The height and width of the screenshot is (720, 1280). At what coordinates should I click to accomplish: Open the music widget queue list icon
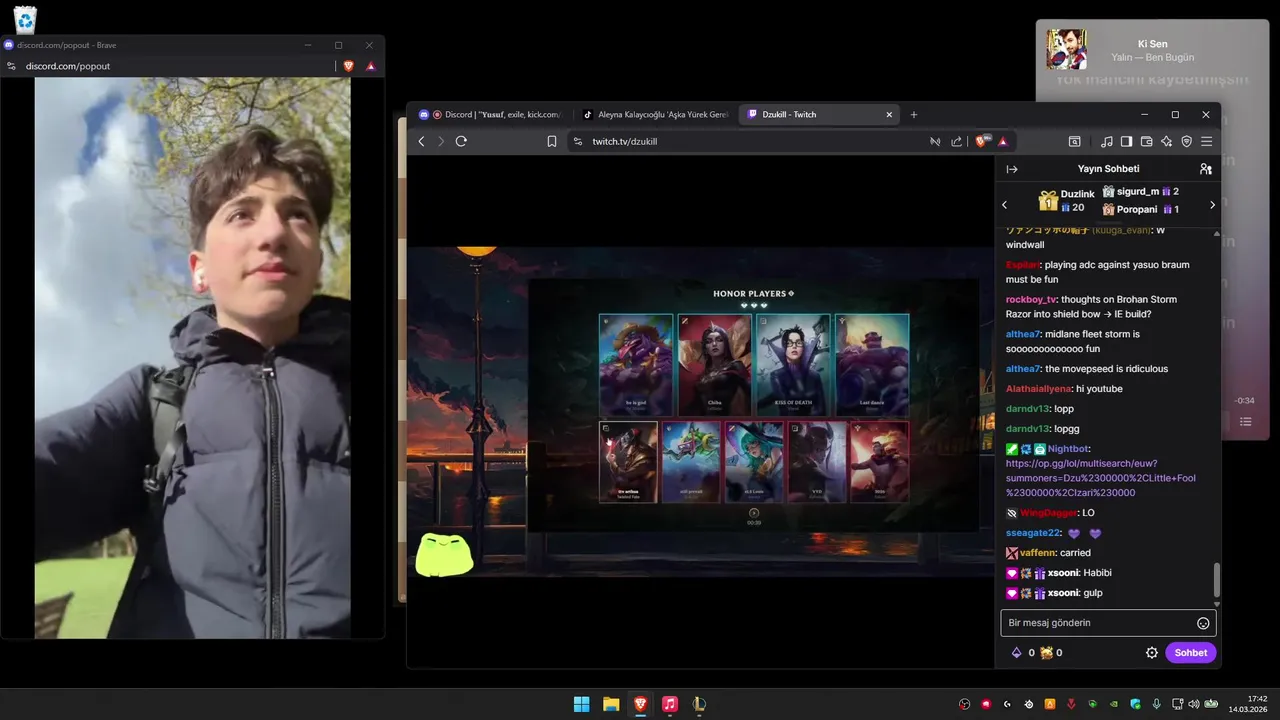coord(1246,422)
